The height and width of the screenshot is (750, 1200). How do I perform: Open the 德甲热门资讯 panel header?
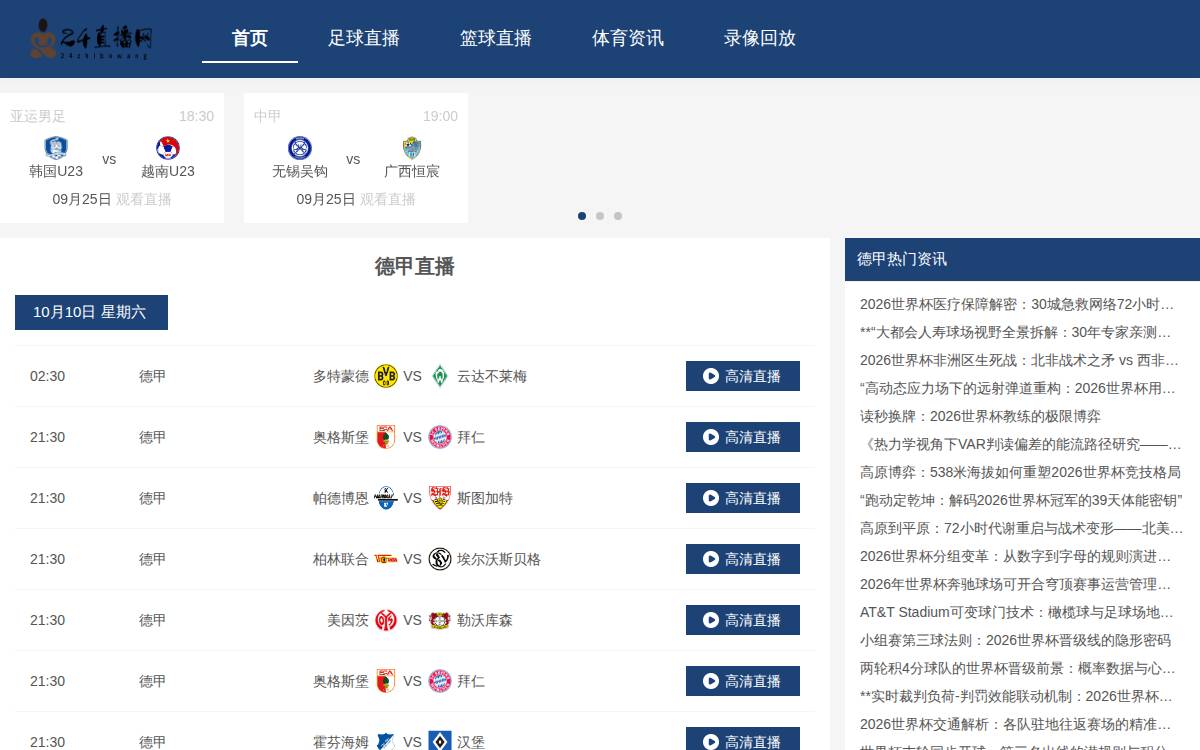[1022, 259]
